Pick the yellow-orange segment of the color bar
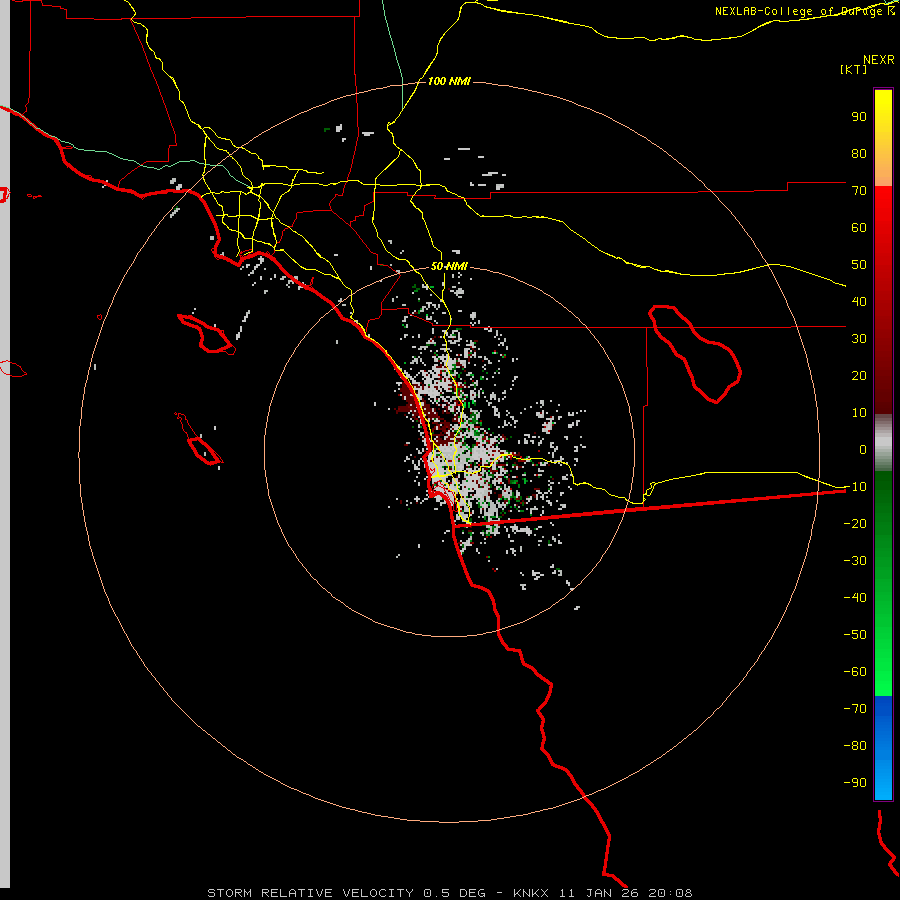900x900 pixels. point(883,138)
